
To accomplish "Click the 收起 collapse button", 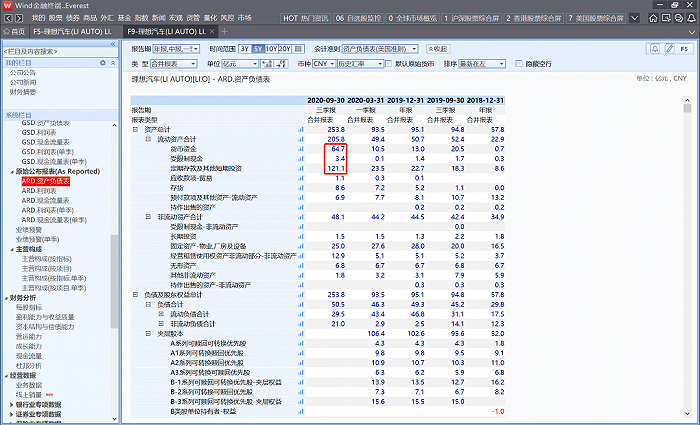I will (438, 49).
